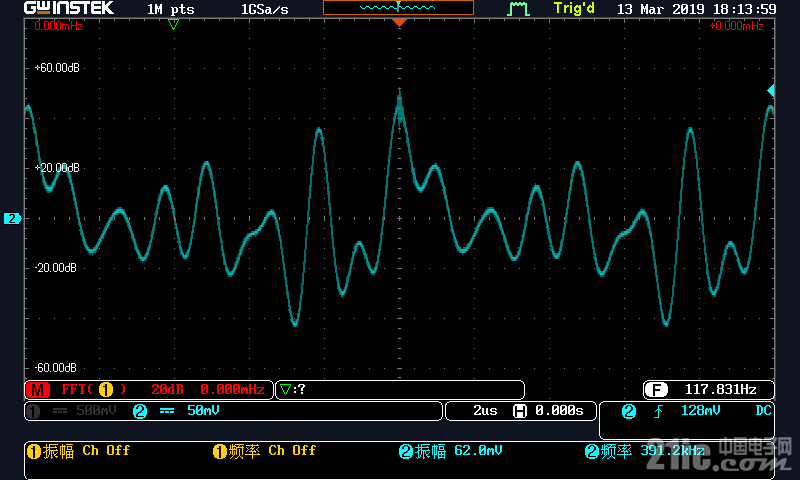This screenshot has width=800, height=480.
Task: Click the FFT 20dB scale value
Action: [167, 390]
